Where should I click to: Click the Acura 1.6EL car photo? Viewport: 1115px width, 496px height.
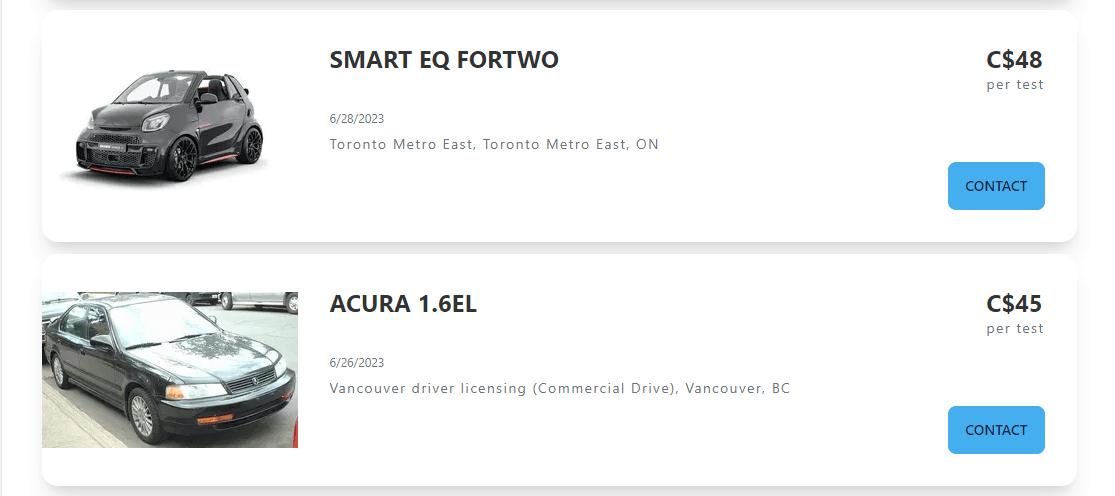[169, 370]
